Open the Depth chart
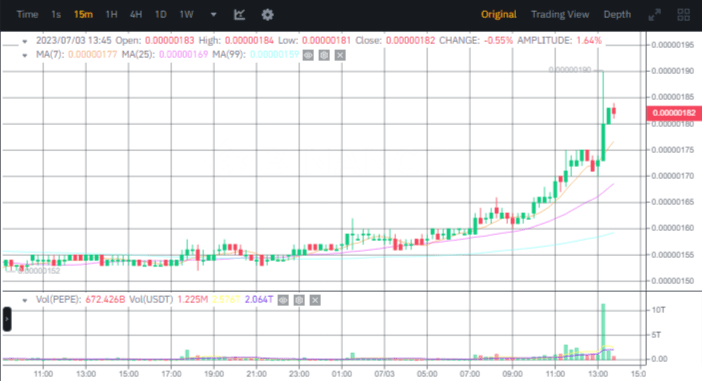Image resolution: width=702 pixels, height=381 pixels. click(617, 14)
